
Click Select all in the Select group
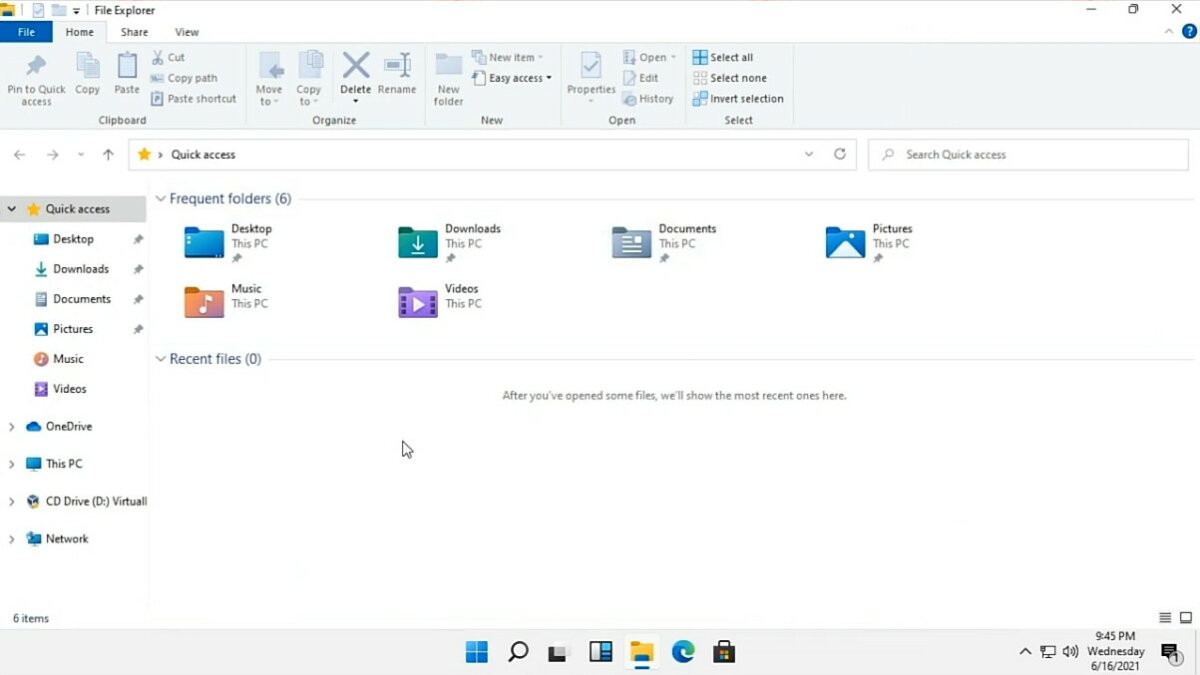click(723, 57)
